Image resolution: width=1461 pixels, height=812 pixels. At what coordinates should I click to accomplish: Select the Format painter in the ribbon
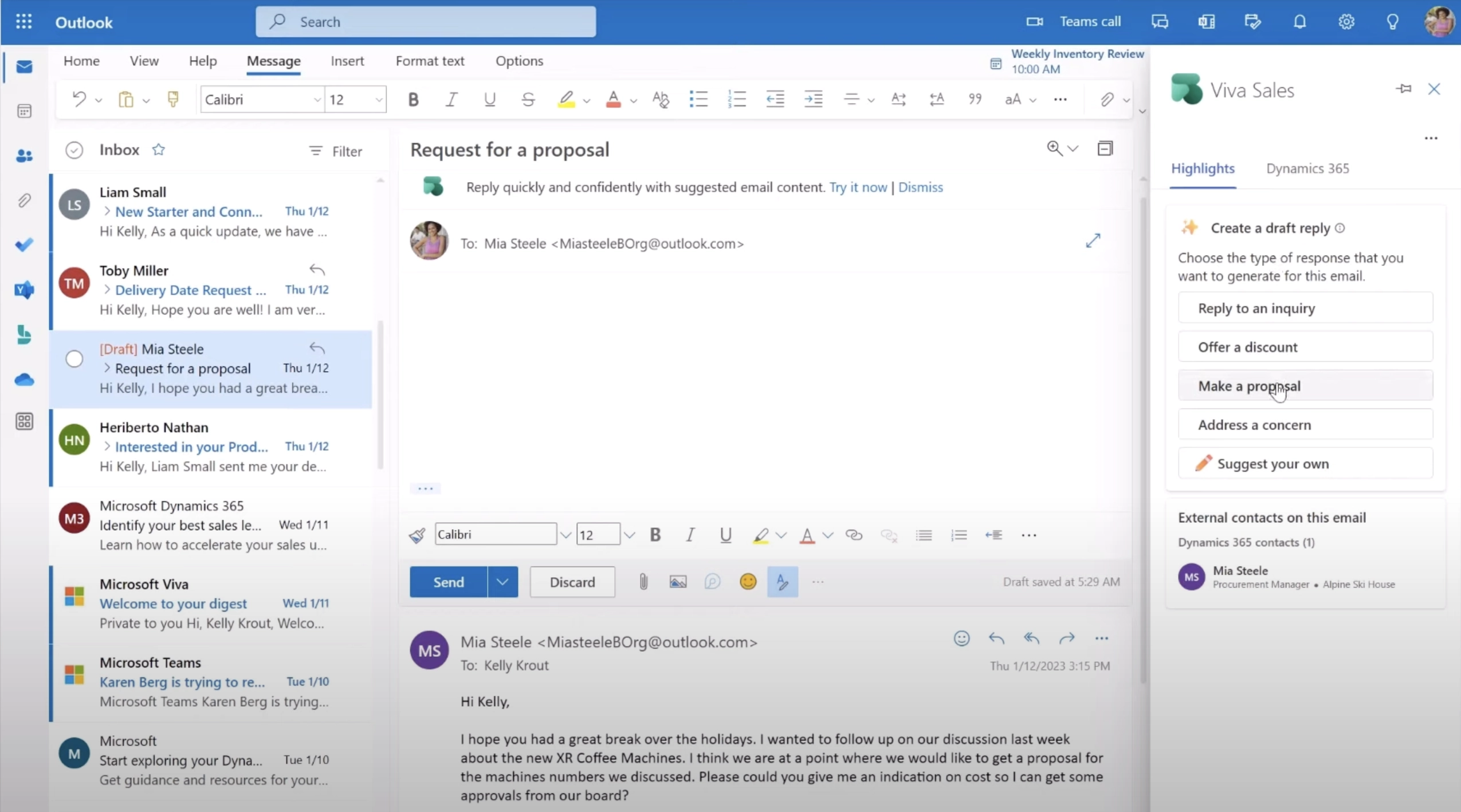172,99
